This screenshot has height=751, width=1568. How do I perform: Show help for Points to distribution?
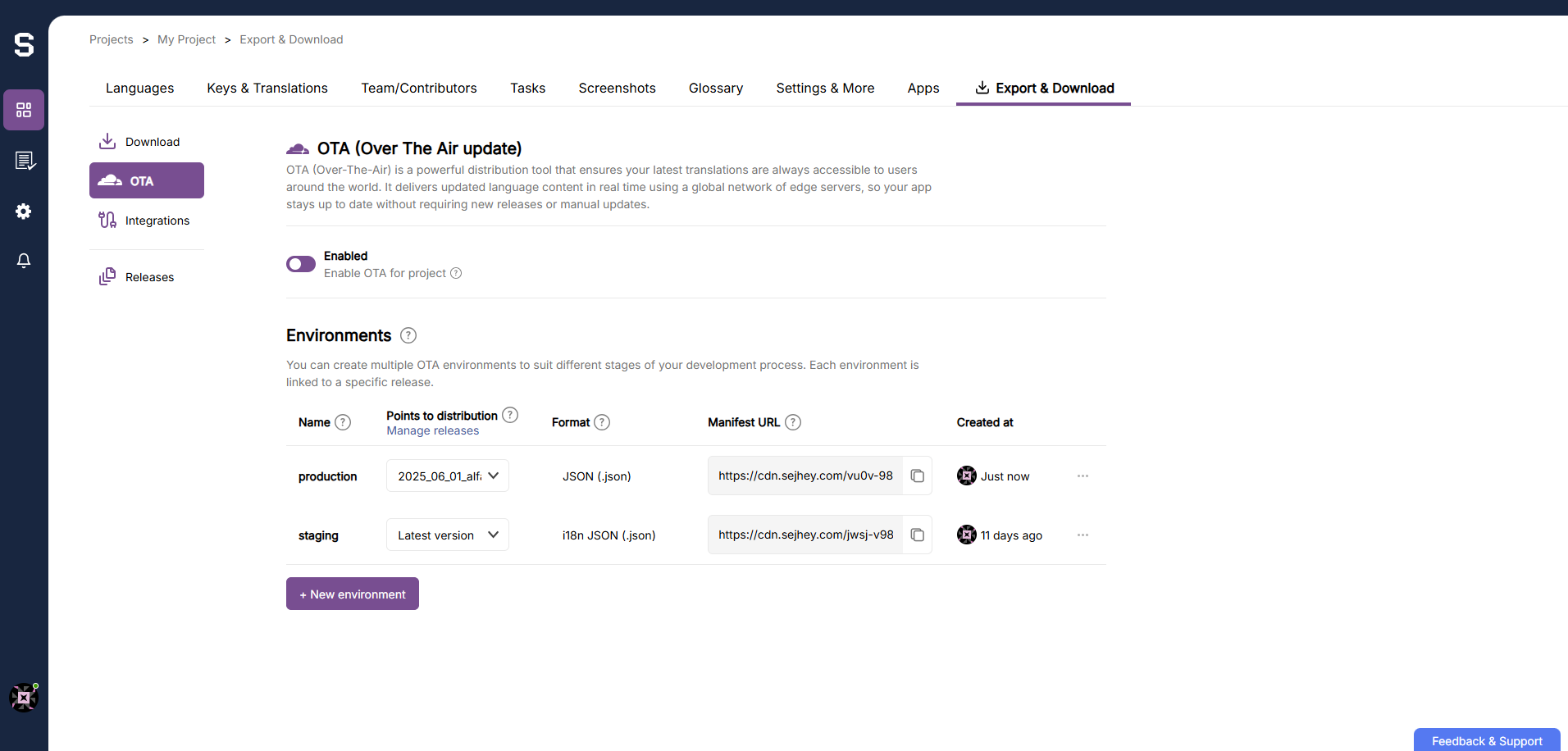510,415
